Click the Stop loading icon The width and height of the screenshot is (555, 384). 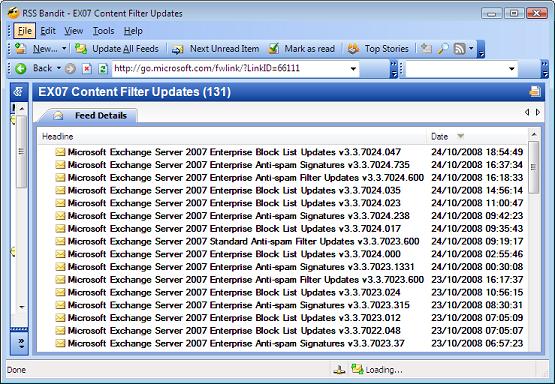click(87, 68)
